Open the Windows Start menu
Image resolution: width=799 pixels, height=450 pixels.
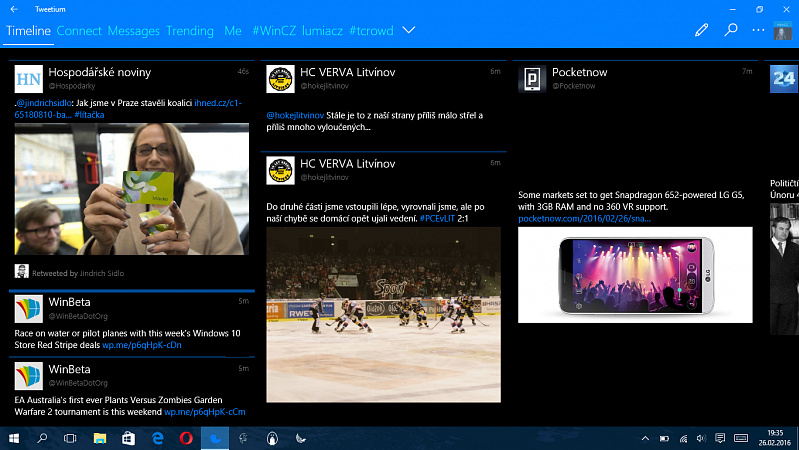coord(14,438)
